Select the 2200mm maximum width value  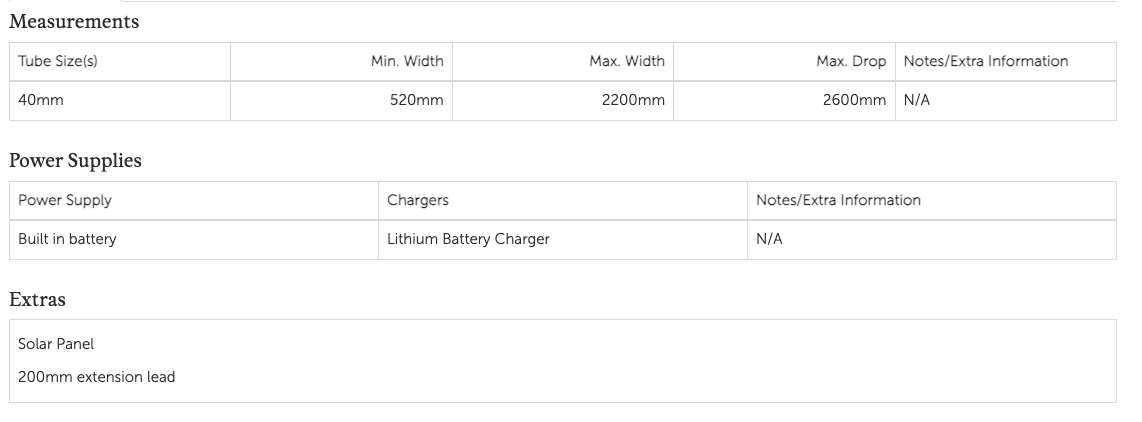click(x=633, y=100)
